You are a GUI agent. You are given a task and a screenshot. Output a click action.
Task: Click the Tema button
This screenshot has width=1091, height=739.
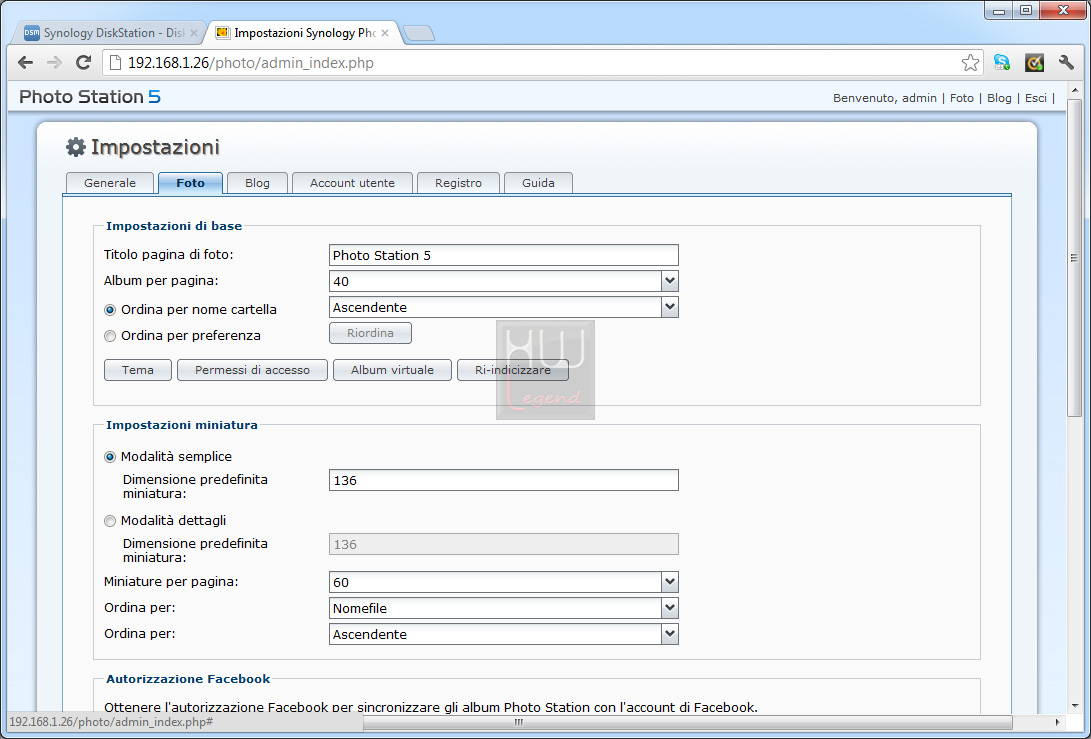click(x=138, y=370)
